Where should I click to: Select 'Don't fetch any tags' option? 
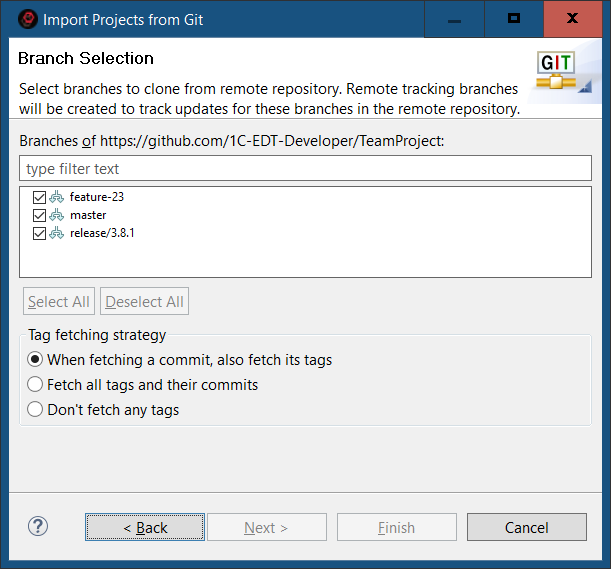click(x=36, y=410)
